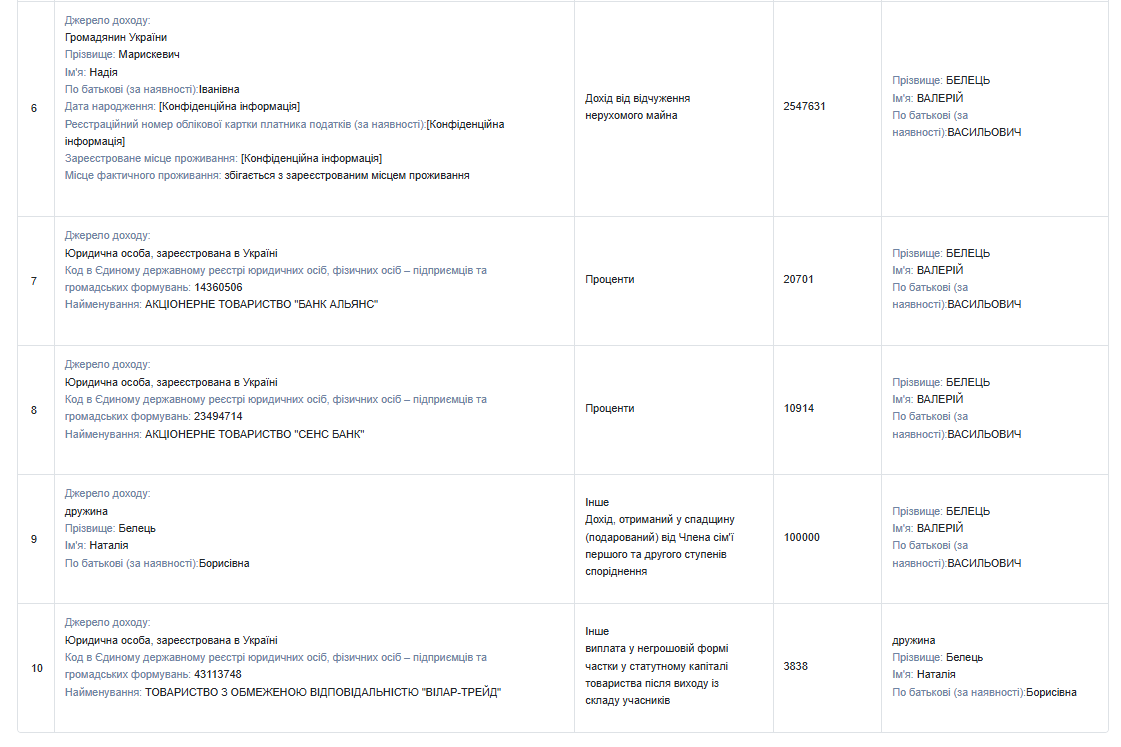The height and width of the screenshot is (747, 1121).
Task: Click 'Проценти' in row 7
Action: [610, 279]
